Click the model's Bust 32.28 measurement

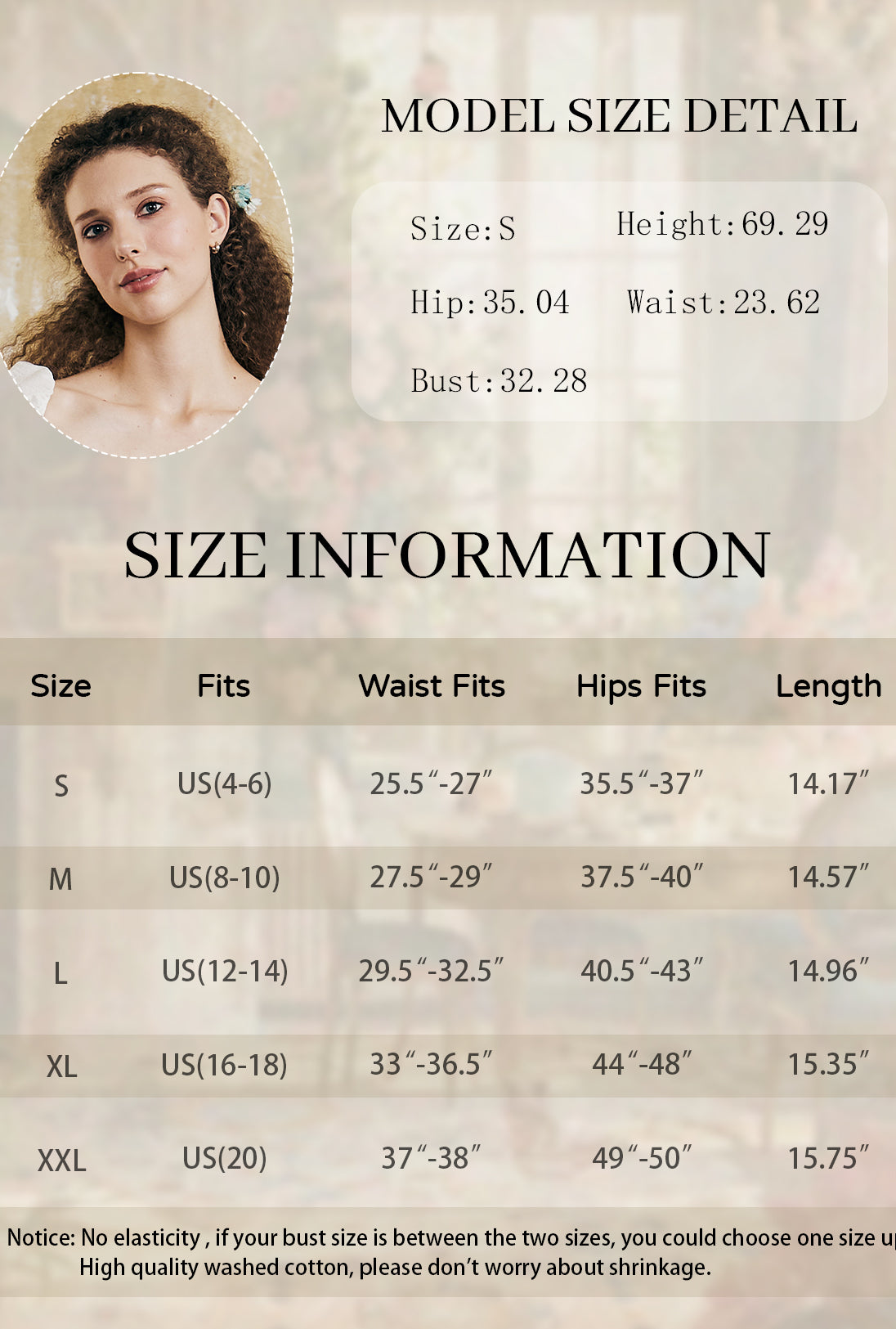tap(499, 381)
